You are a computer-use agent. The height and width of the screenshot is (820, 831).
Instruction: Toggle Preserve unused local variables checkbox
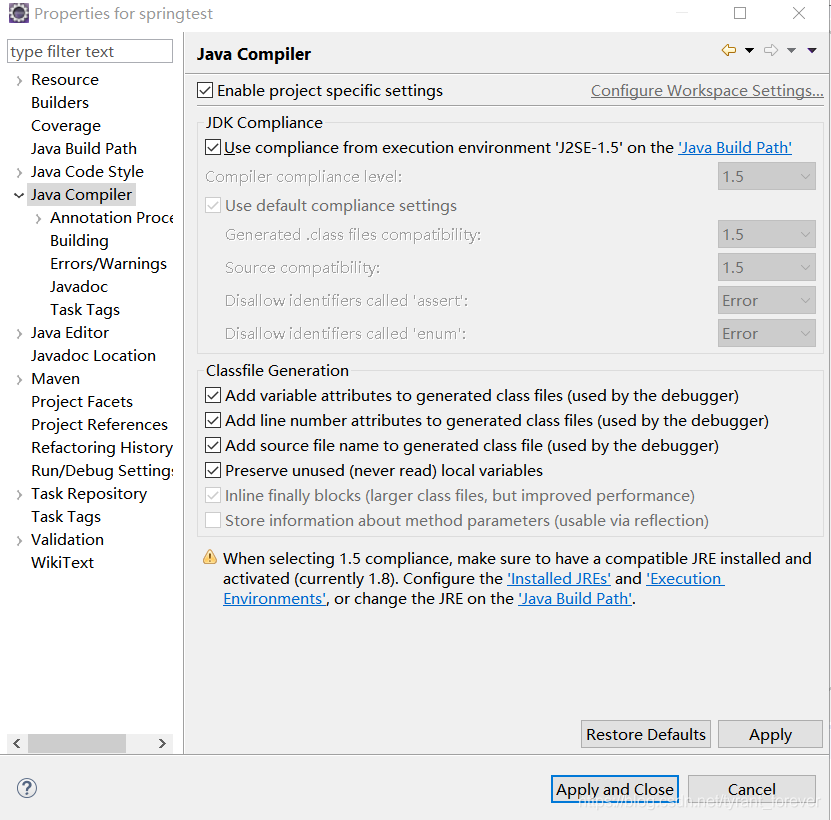pyautogui.click(x=213, y=470)
